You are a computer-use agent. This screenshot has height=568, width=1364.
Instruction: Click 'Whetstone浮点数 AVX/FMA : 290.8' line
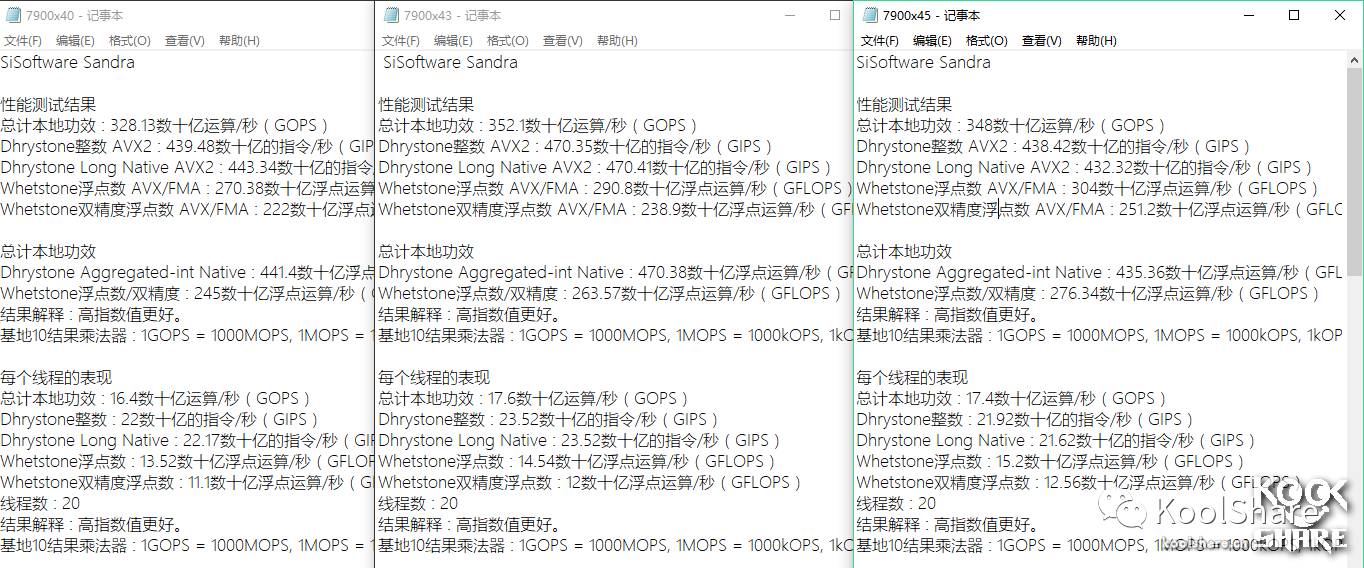coord(615,188)
